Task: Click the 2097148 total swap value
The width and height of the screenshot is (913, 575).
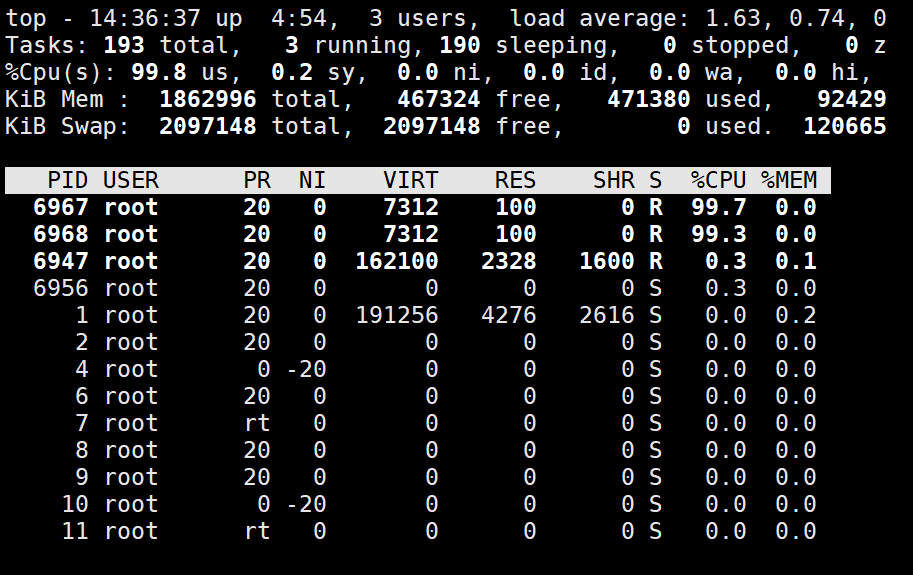Action: 208,126
